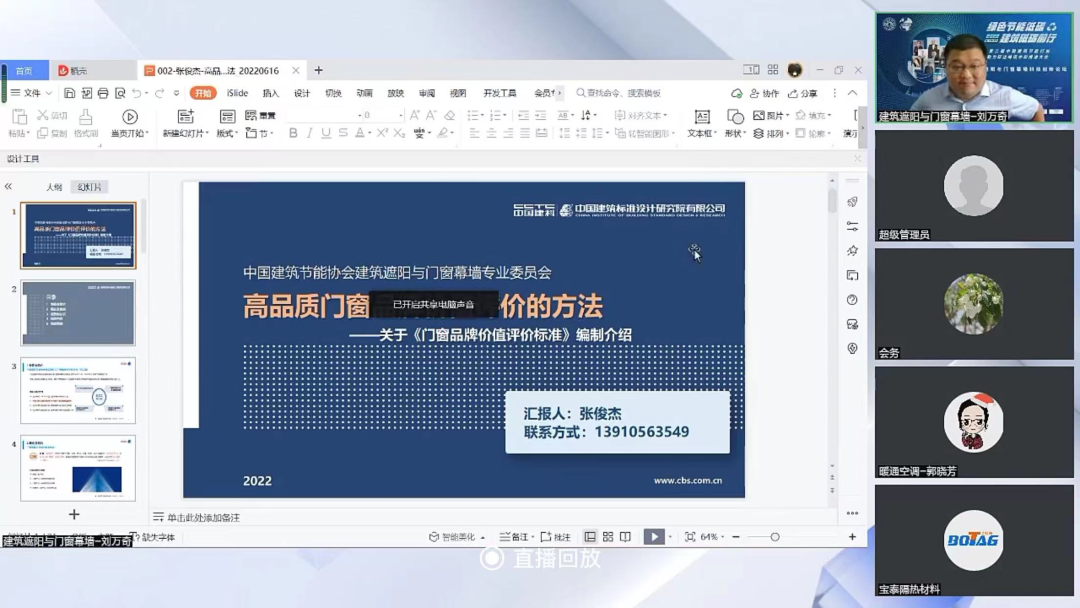
Task: Toggle italic formatting
Action: pos(311,133)
